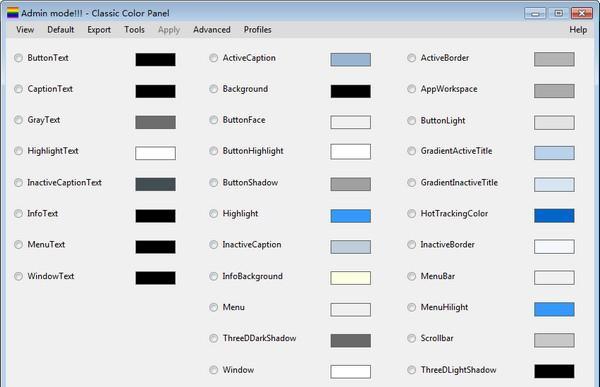Screen dimensions: 600x387
Task: Click the rainbow app icon in title bar
Action: (x=13, y=13)
